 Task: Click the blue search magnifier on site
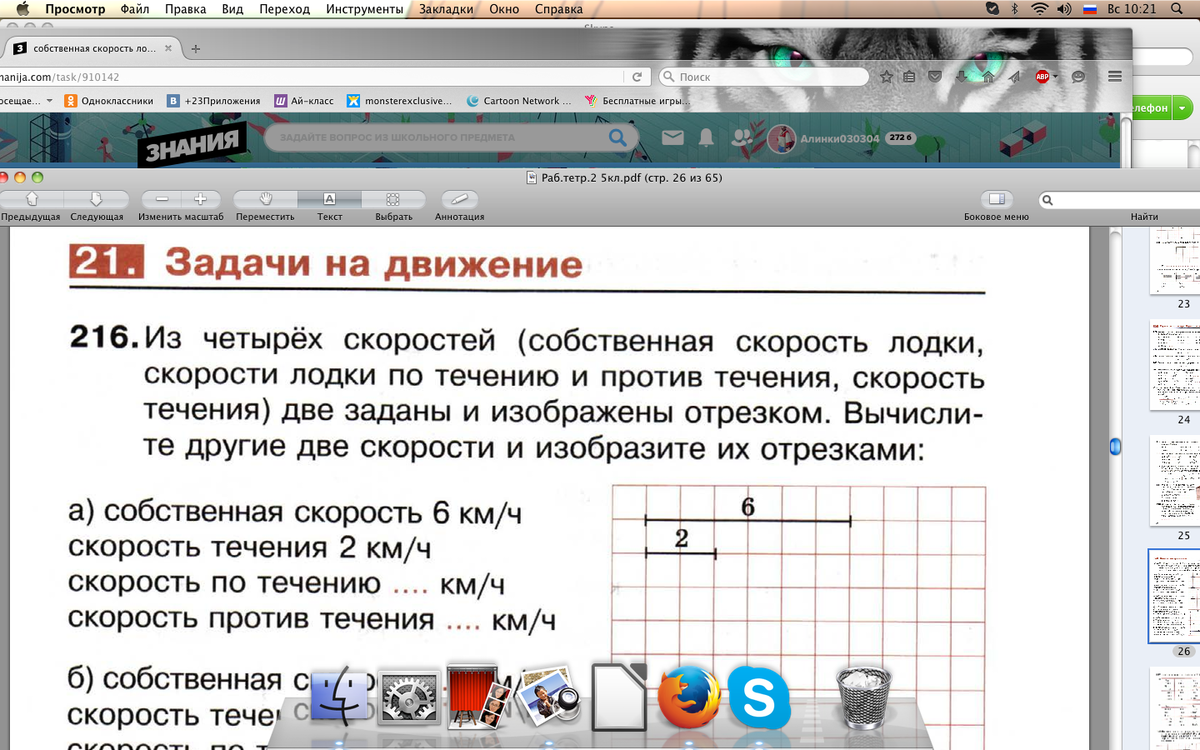[619, 137]
